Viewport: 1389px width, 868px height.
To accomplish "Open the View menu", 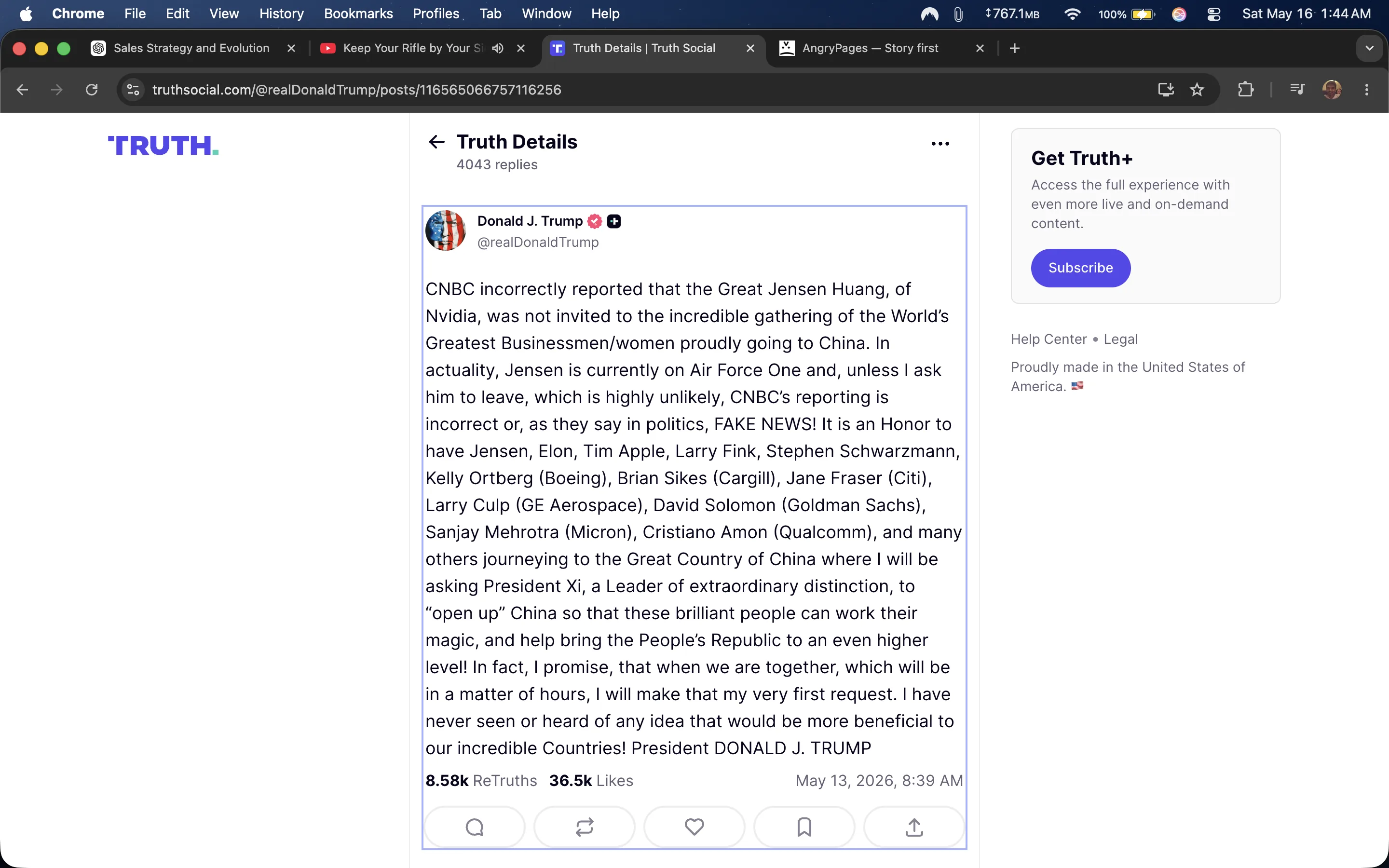I will coord(224,14).
